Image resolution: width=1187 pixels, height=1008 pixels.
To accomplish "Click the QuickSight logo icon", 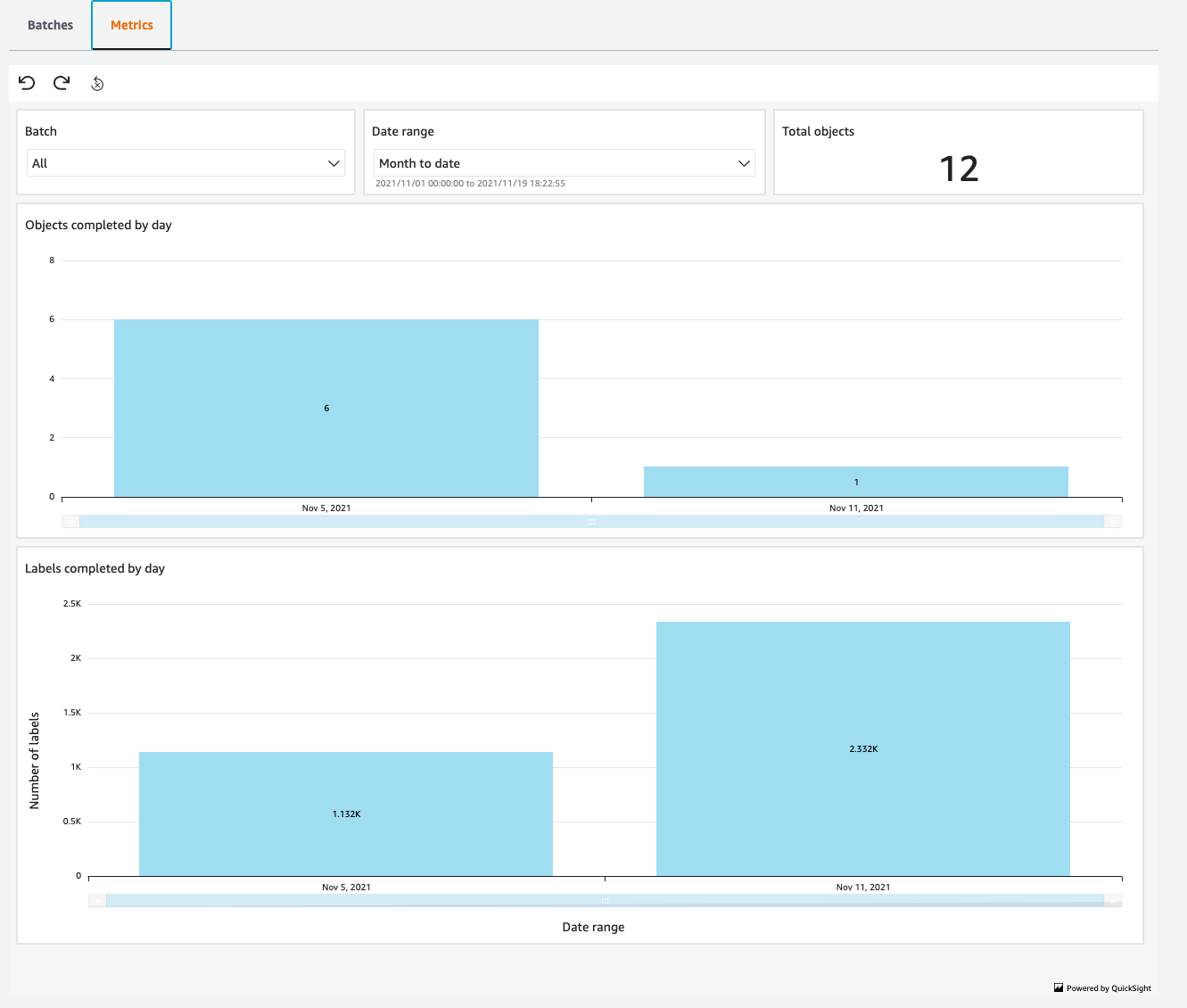I will pyautogui.click(x=1058, y=987).
